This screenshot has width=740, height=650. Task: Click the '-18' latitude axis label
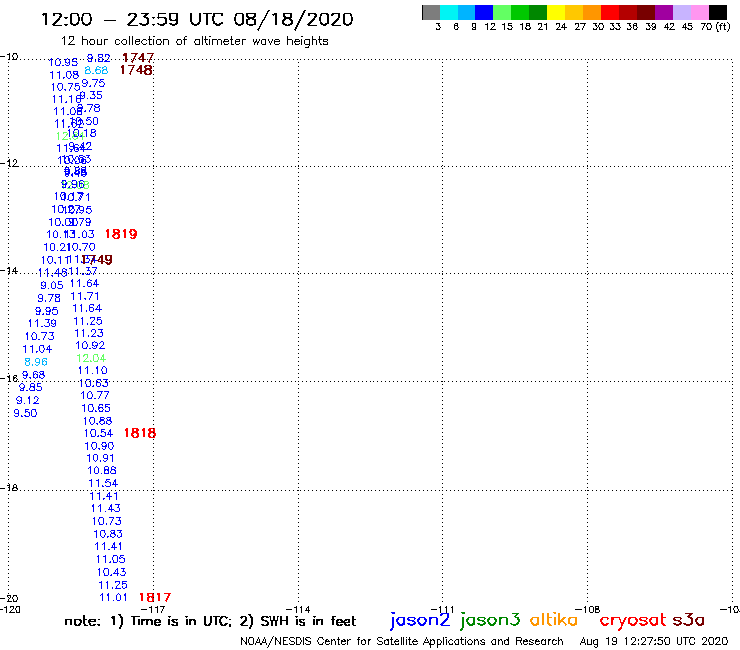pos(9,487)
